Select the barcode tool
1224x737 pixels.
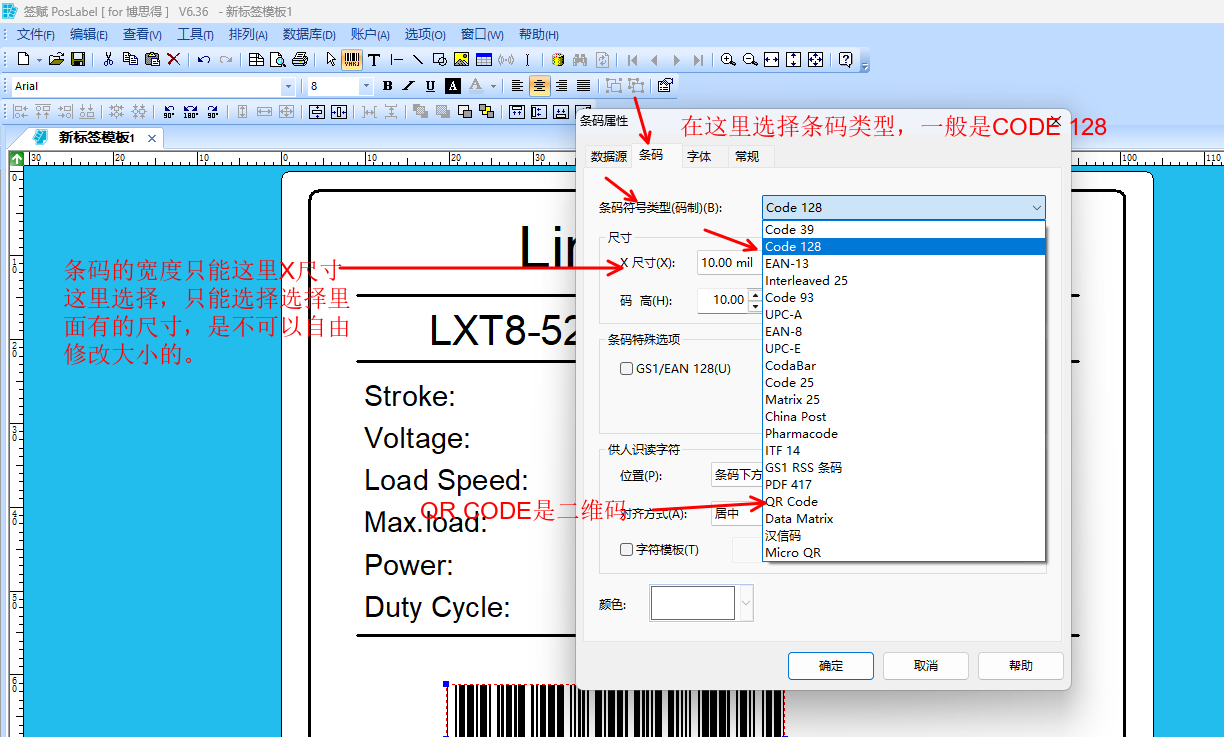352,60
